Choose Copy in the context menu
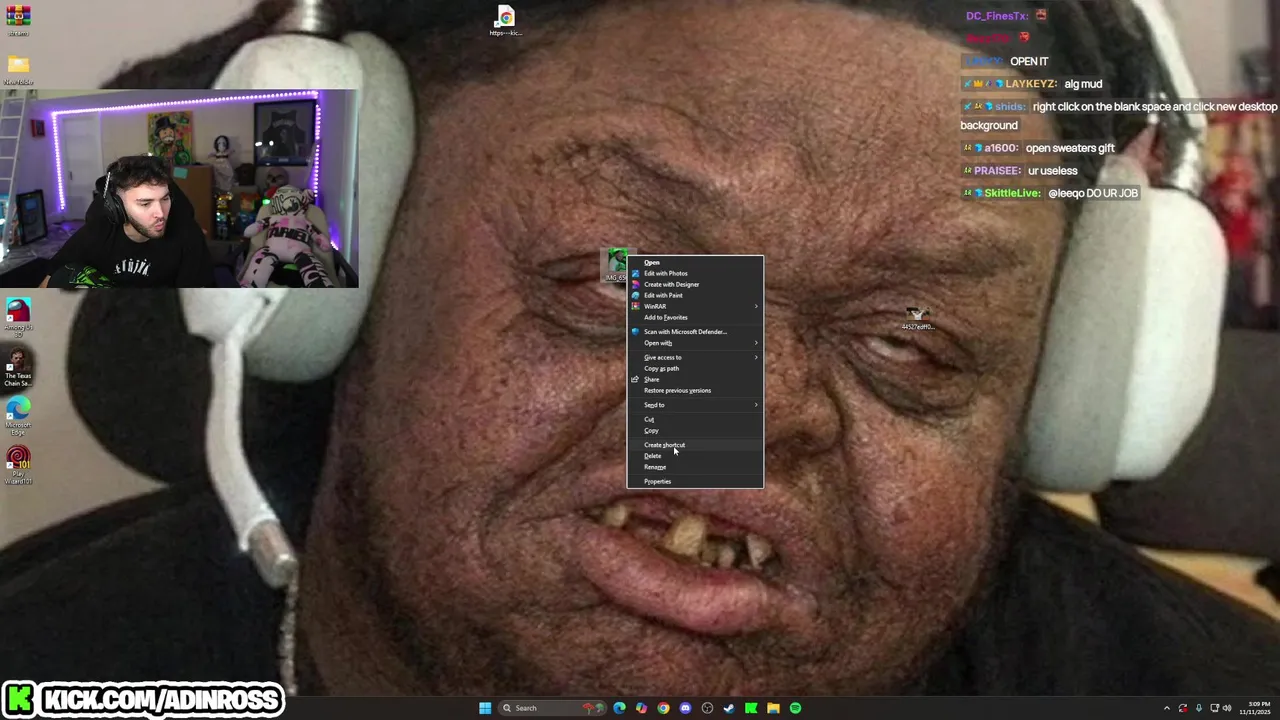 tap(695, 431)
